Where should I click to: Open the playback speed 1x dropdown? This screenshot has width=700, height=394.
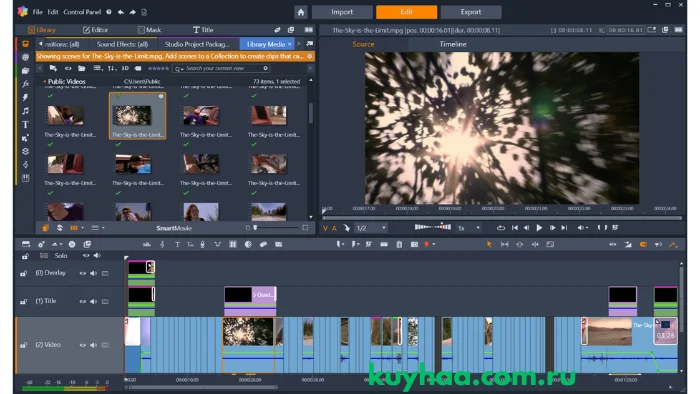(469, 228)
